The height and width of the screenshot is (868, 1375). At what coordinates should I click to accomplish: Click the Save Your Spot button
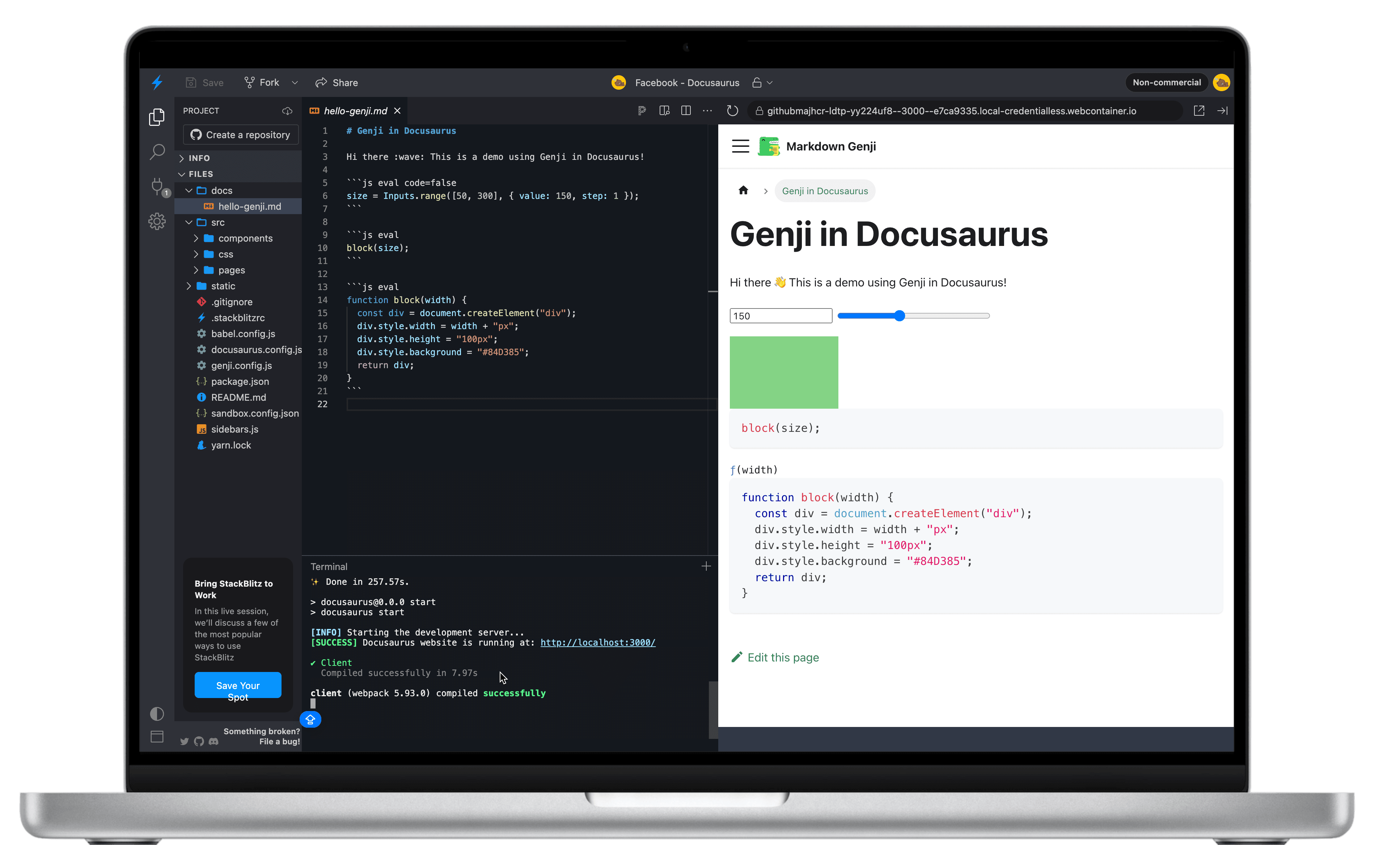[237, 685]
